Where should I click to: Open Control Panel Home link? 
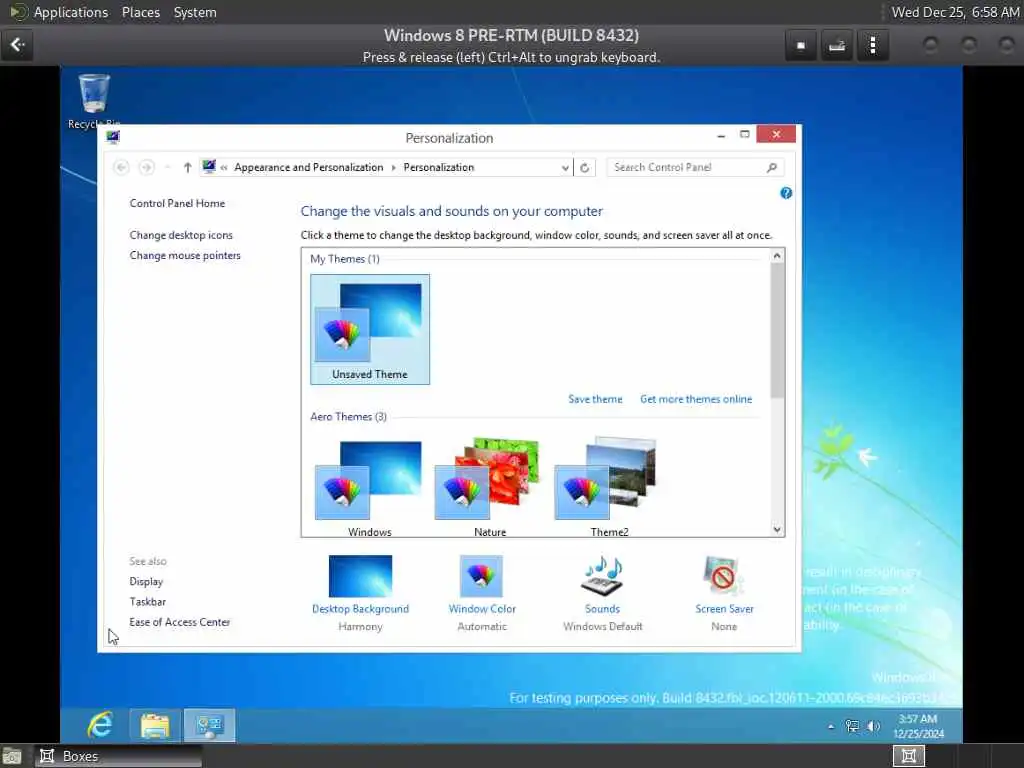[x=177, y=203]
